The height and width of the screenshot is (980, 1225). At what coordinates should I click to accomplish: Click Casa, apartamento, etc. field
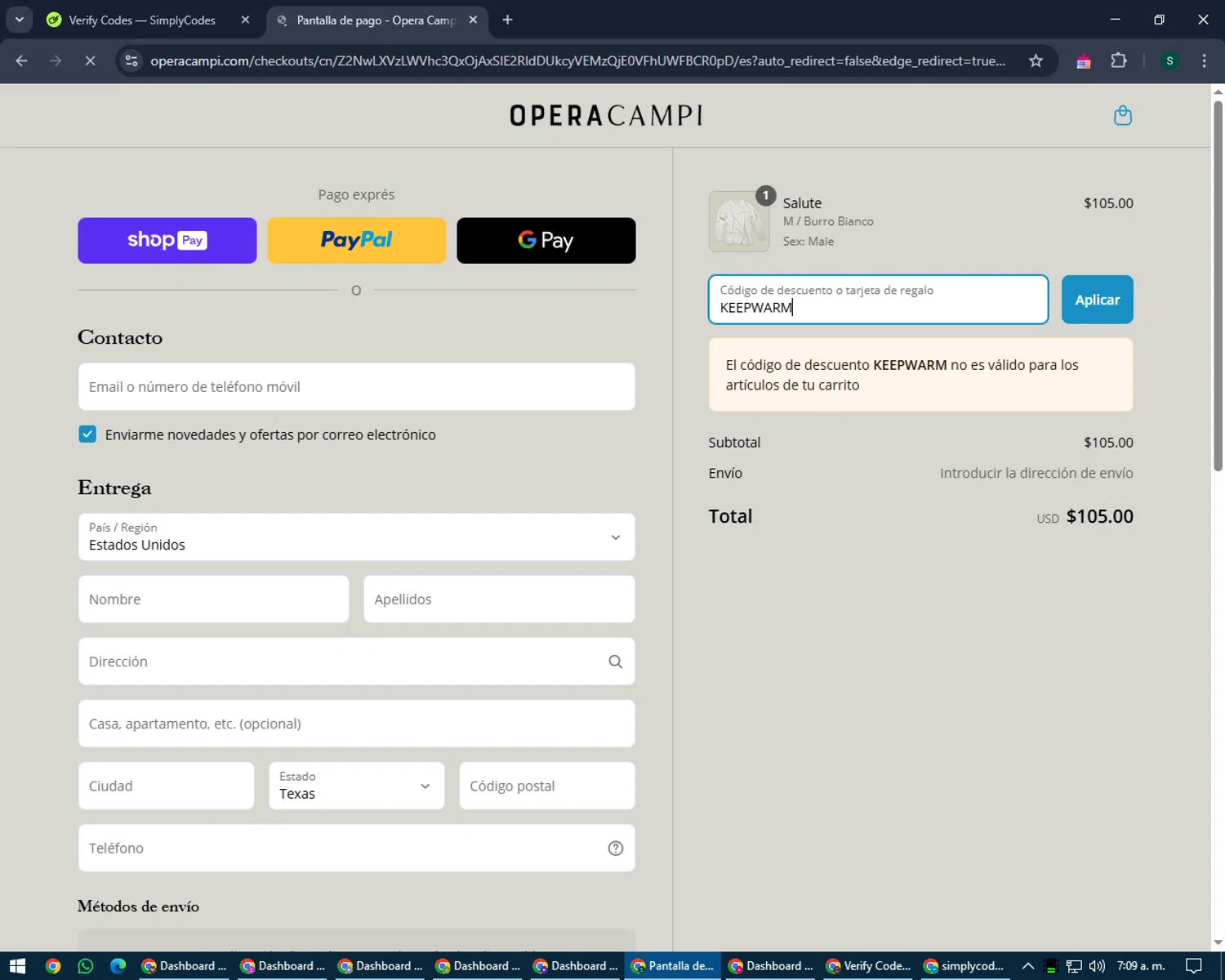click(357, 724)
